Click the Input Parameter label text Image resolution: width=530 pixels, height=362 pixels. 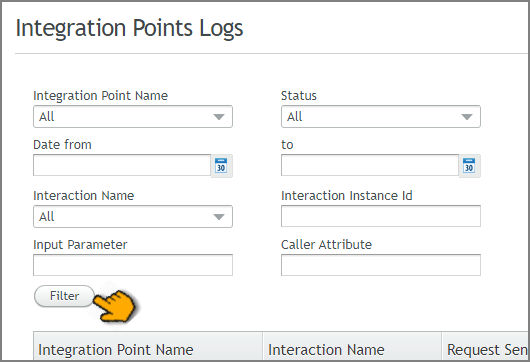(80, 245)
